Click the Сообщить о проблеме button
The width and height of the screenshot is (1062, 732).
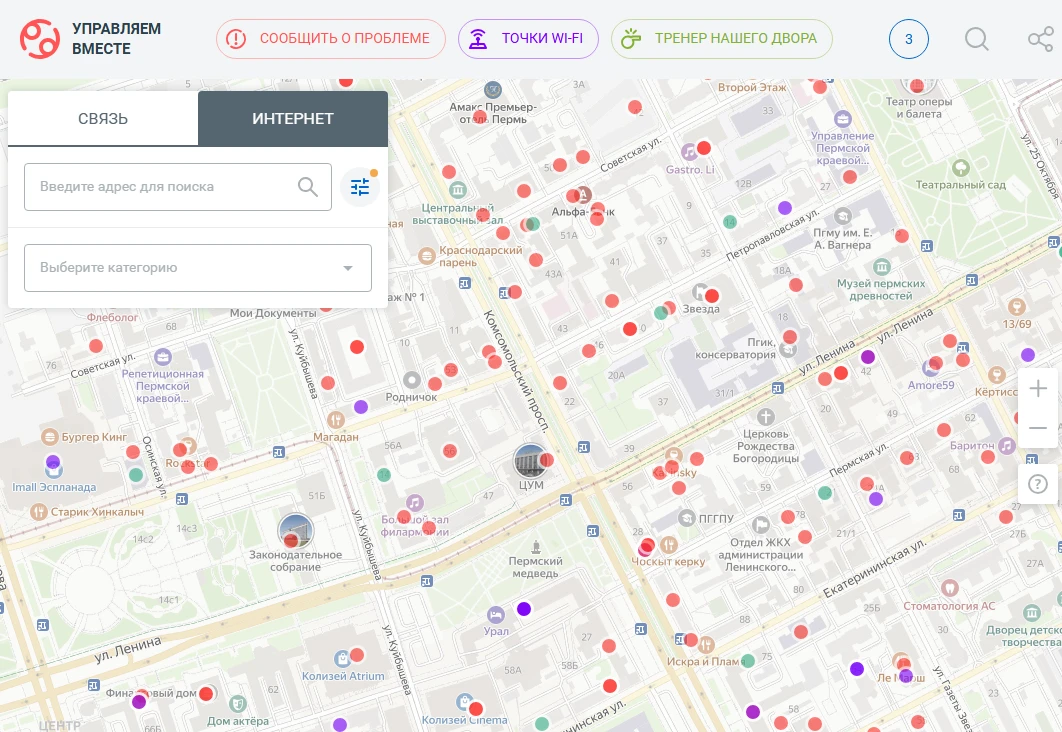click(331, 39)
